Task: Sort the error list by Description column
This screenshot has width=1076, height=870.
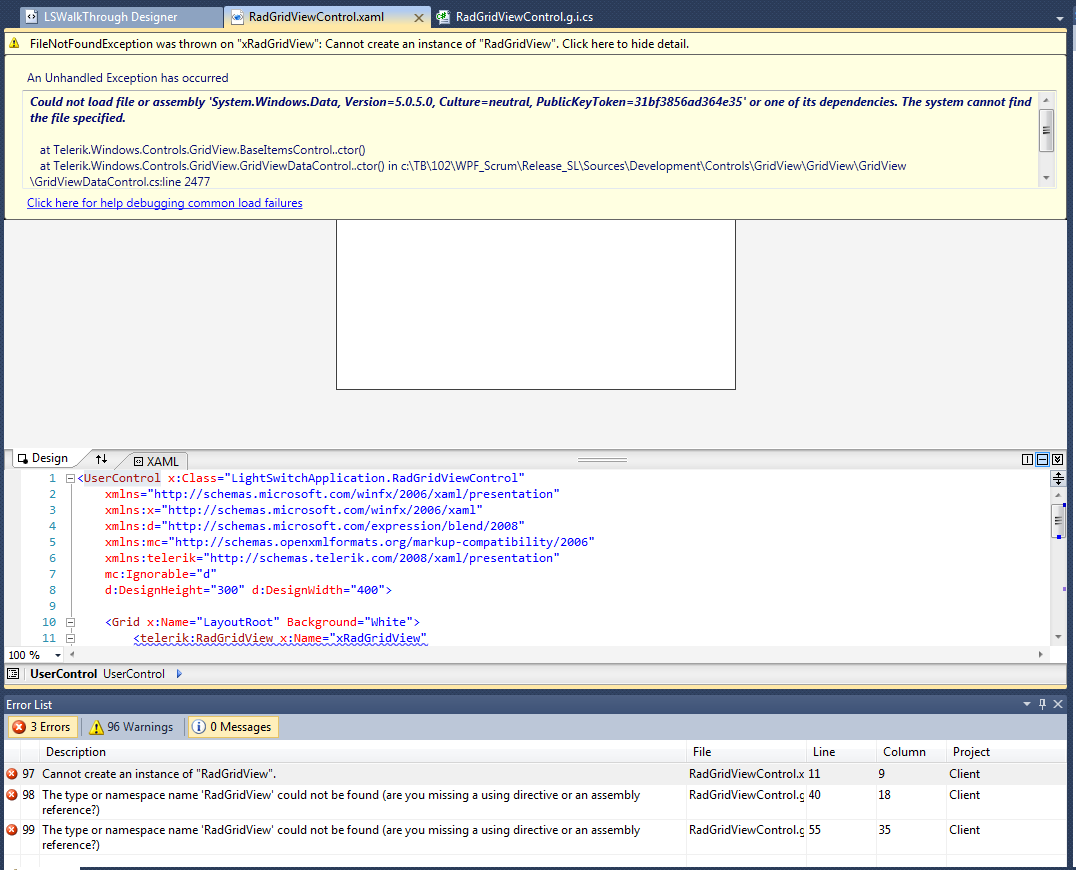Action: click(75, 752)
